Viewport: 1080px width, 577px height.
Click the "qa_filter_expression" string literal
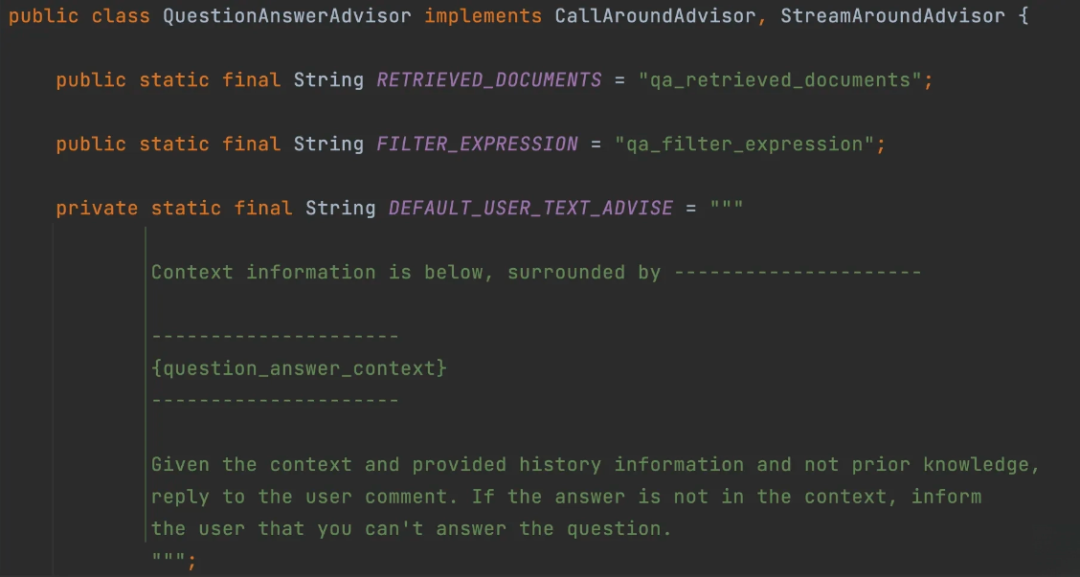point(745,144)
